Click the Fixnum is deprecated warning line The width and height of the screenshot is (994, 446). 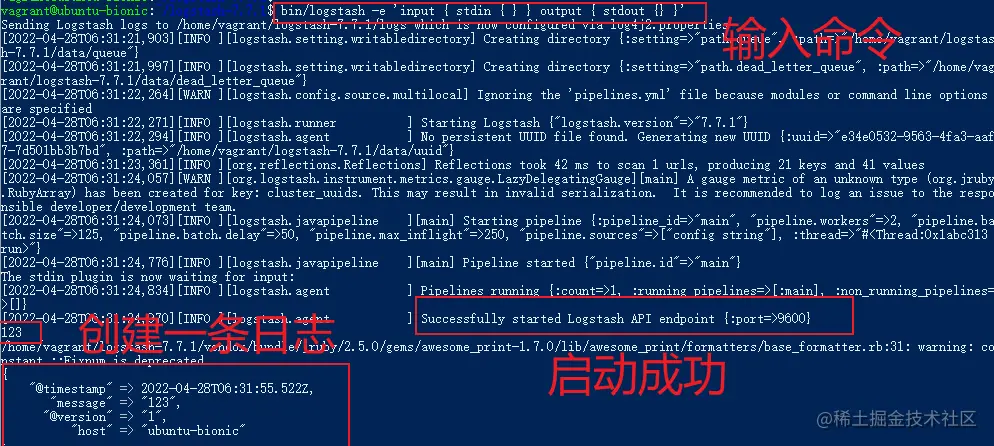click(497, 354)
